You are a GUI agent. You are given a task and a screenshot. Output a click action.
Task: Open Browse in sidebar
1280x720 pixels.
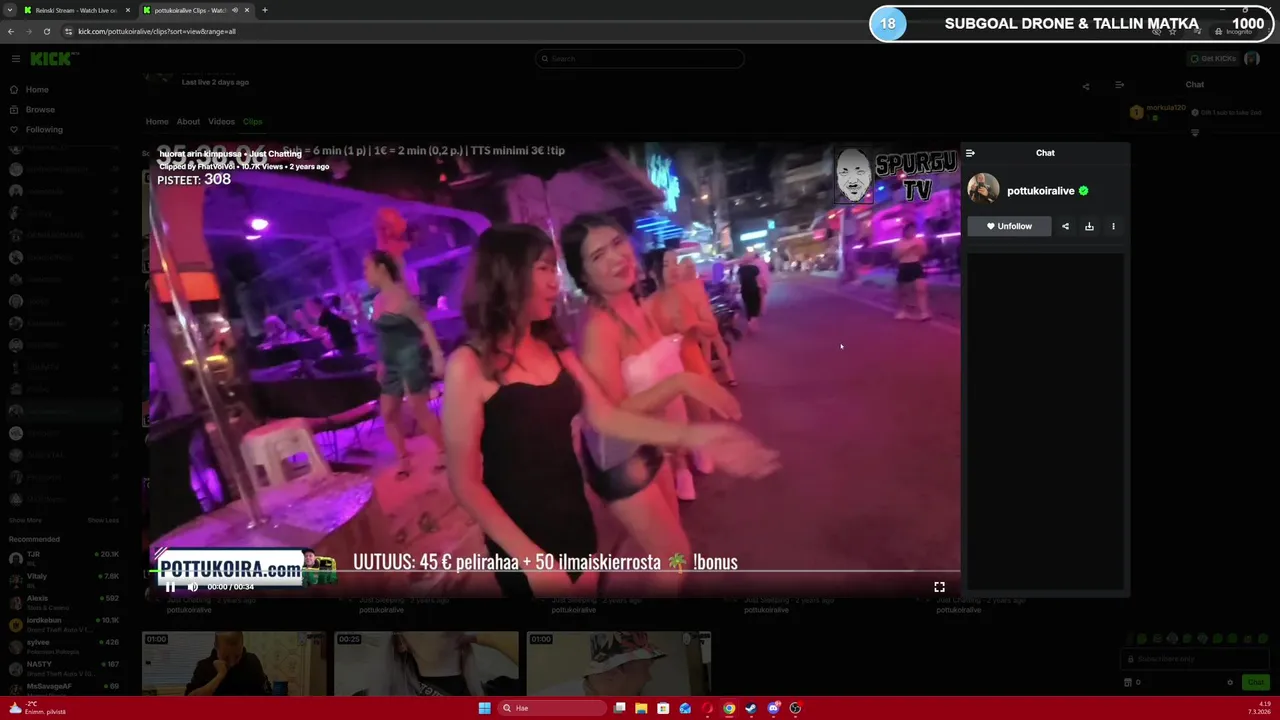pos(40,109)
